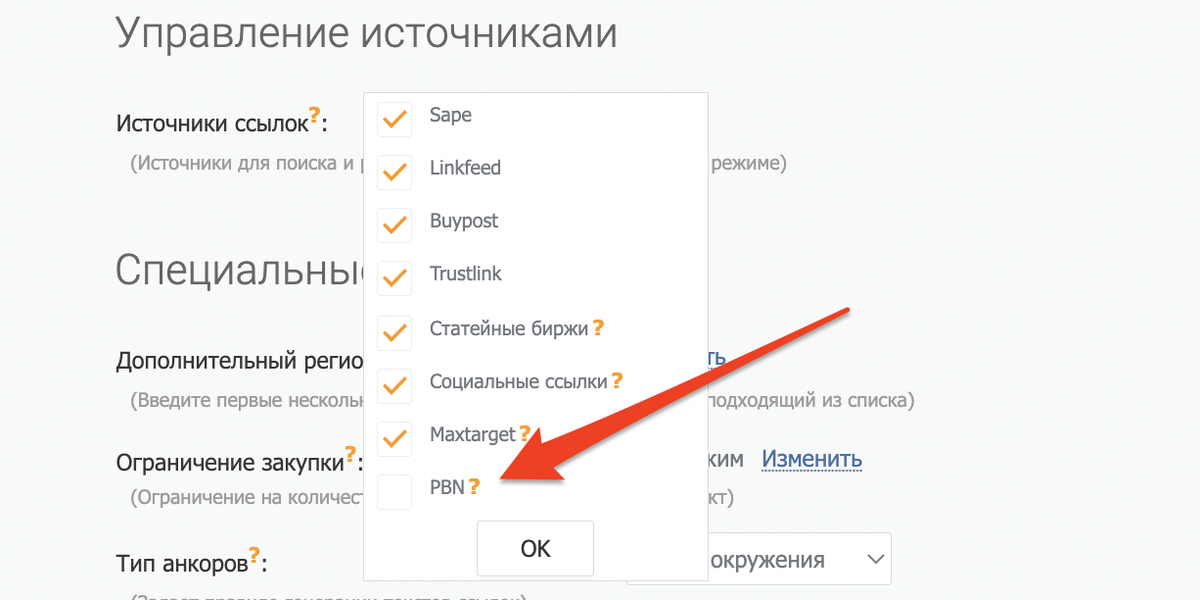Toggle off the Trustlink source
Viewport: 1200px width, 600px height.
pyautogui.click(x=394, y=278)
